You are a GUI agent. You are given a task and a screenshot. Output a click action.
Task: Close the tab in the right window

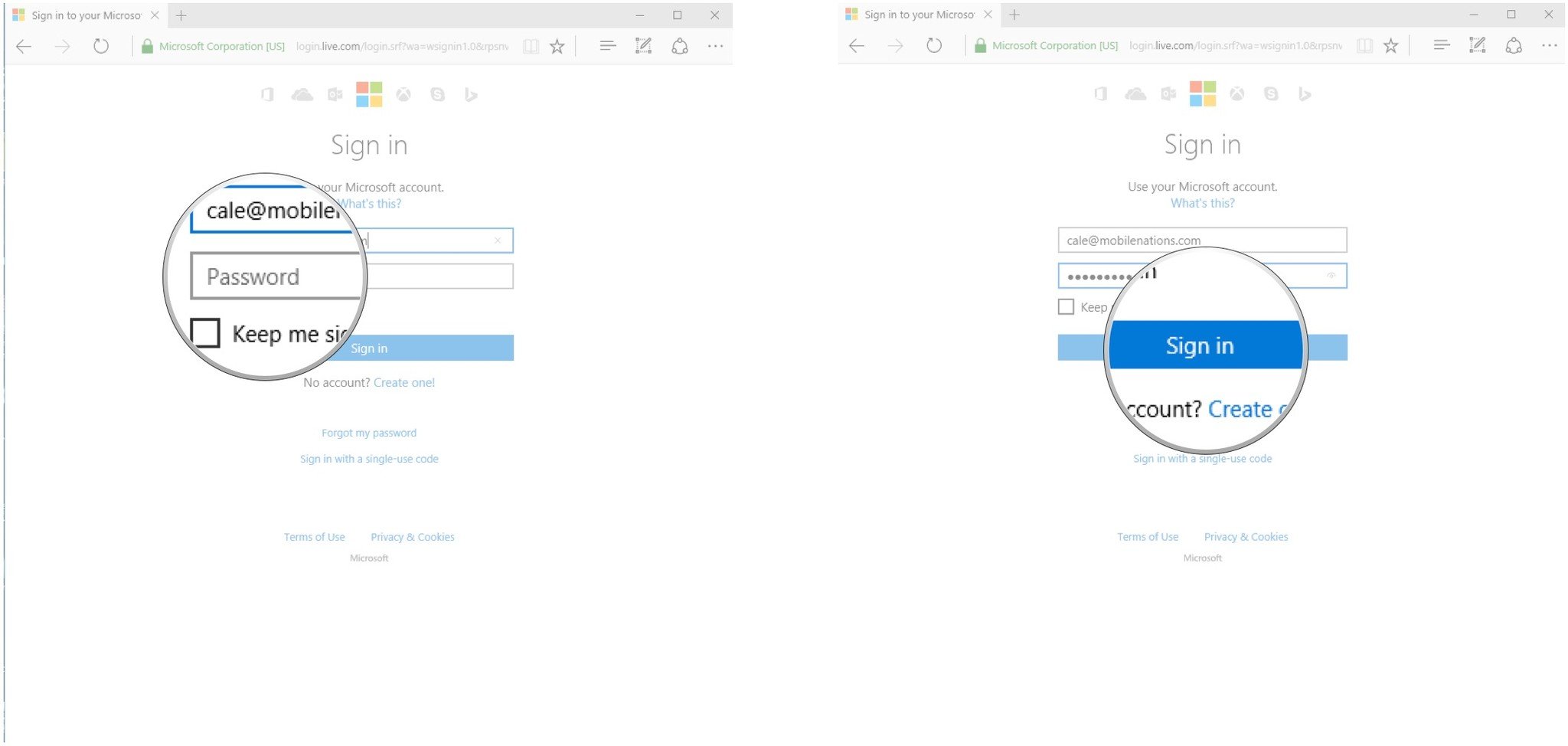988,15
